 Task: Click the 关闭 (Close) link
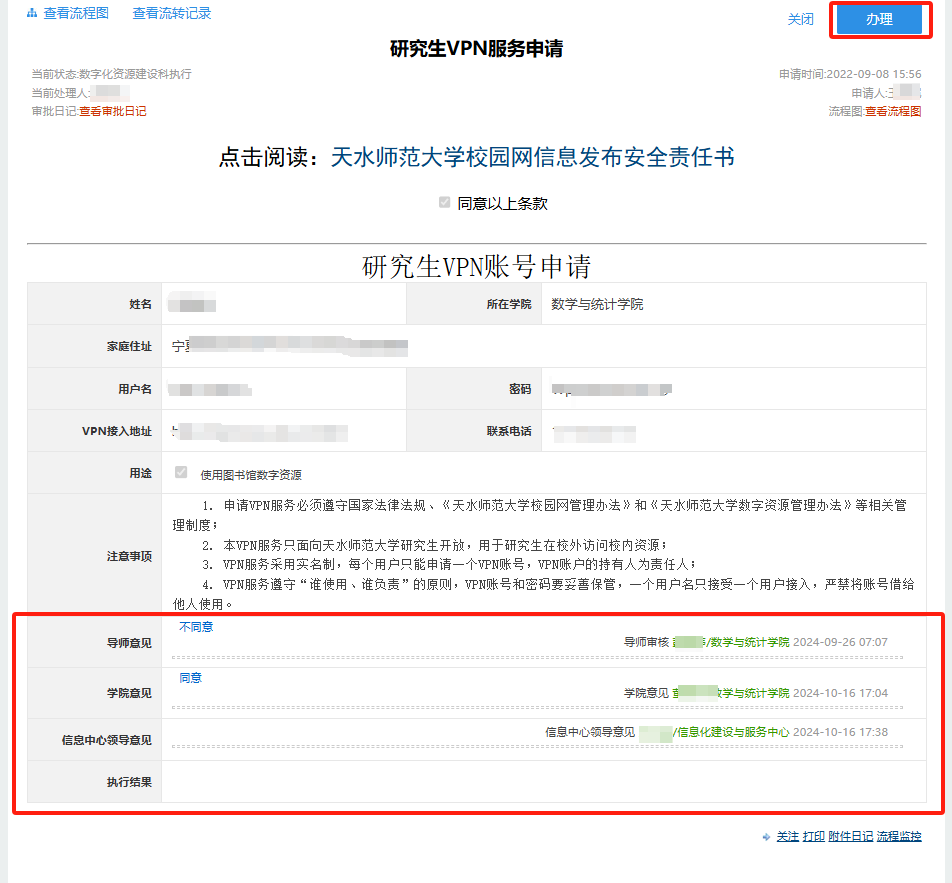click(800, 20)
